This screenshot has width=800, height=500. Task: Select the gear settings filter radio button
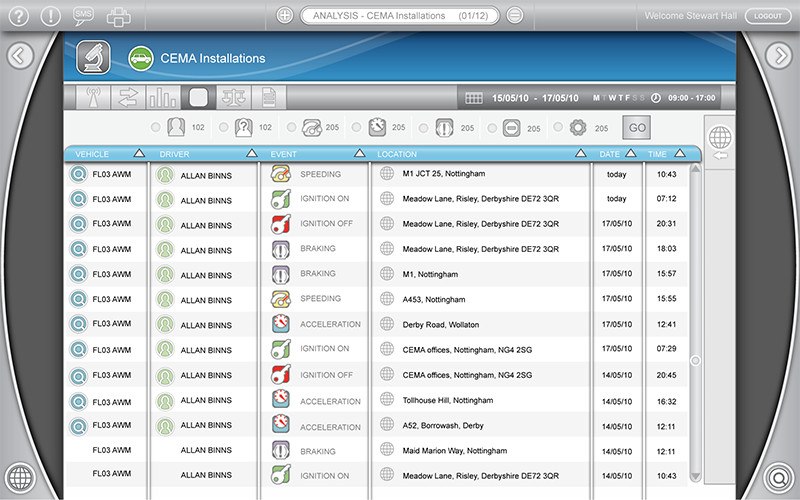[x=558, y=127]
